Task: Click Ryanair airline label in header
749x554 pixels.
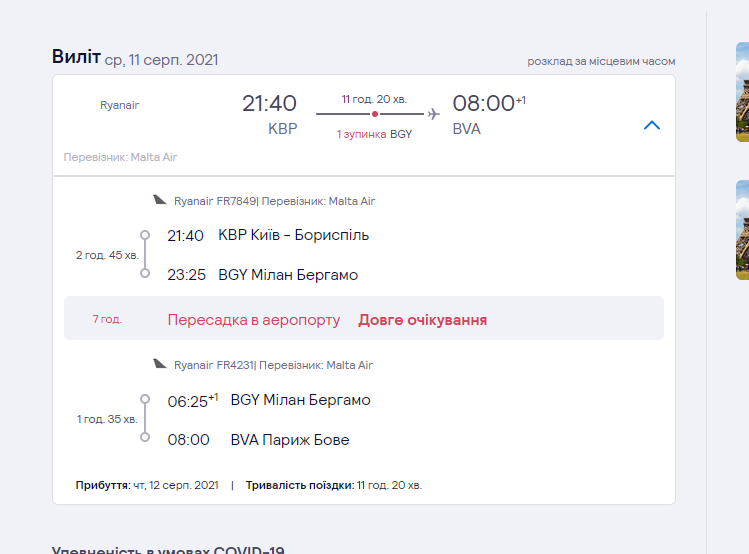Action: click(119, 104)
